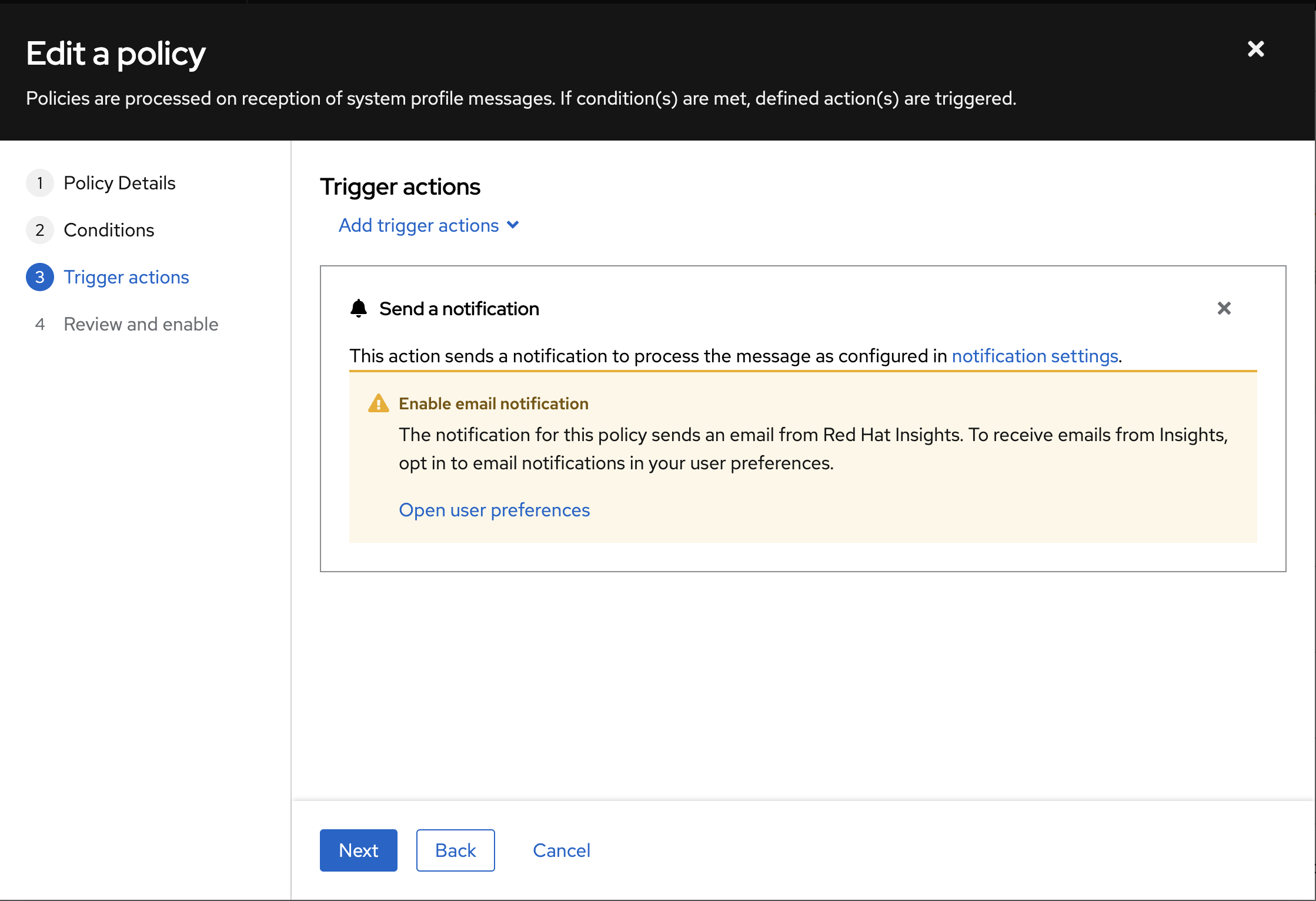Expand the Add trigger actions dropdown
Image resolution: width=1316 pixels, height=901 pixels.
pyautogui.click(x=419, y=225)
